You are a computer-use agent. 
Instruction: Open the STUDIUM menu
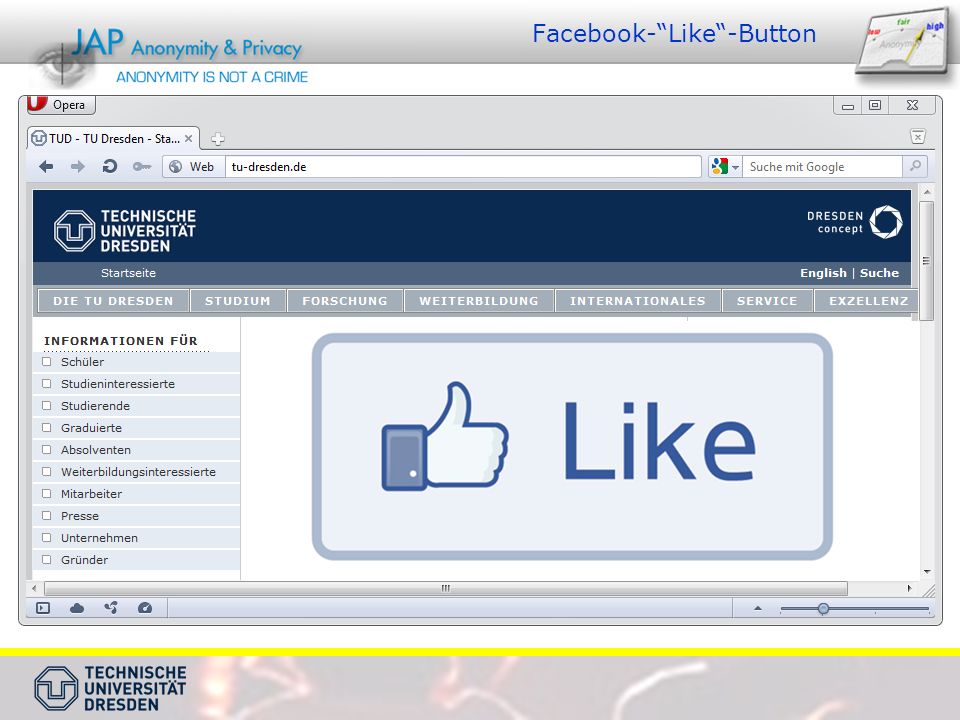click(238, 301)
